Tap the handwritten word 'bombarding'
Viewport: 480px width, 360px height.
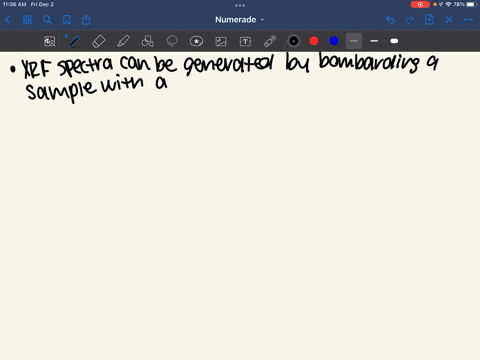point(369,63)
